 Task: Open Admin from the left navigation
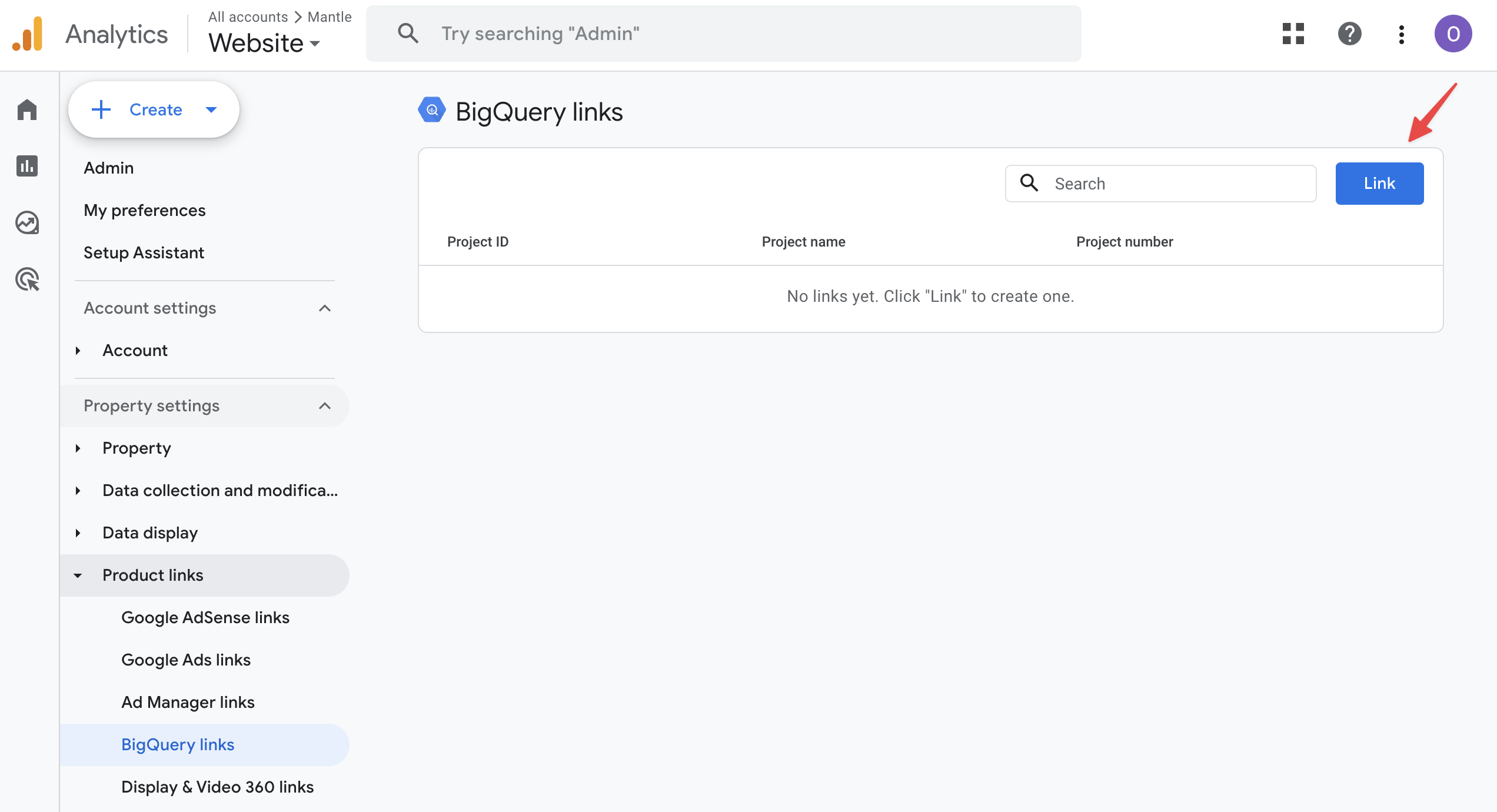pos(108,168)
